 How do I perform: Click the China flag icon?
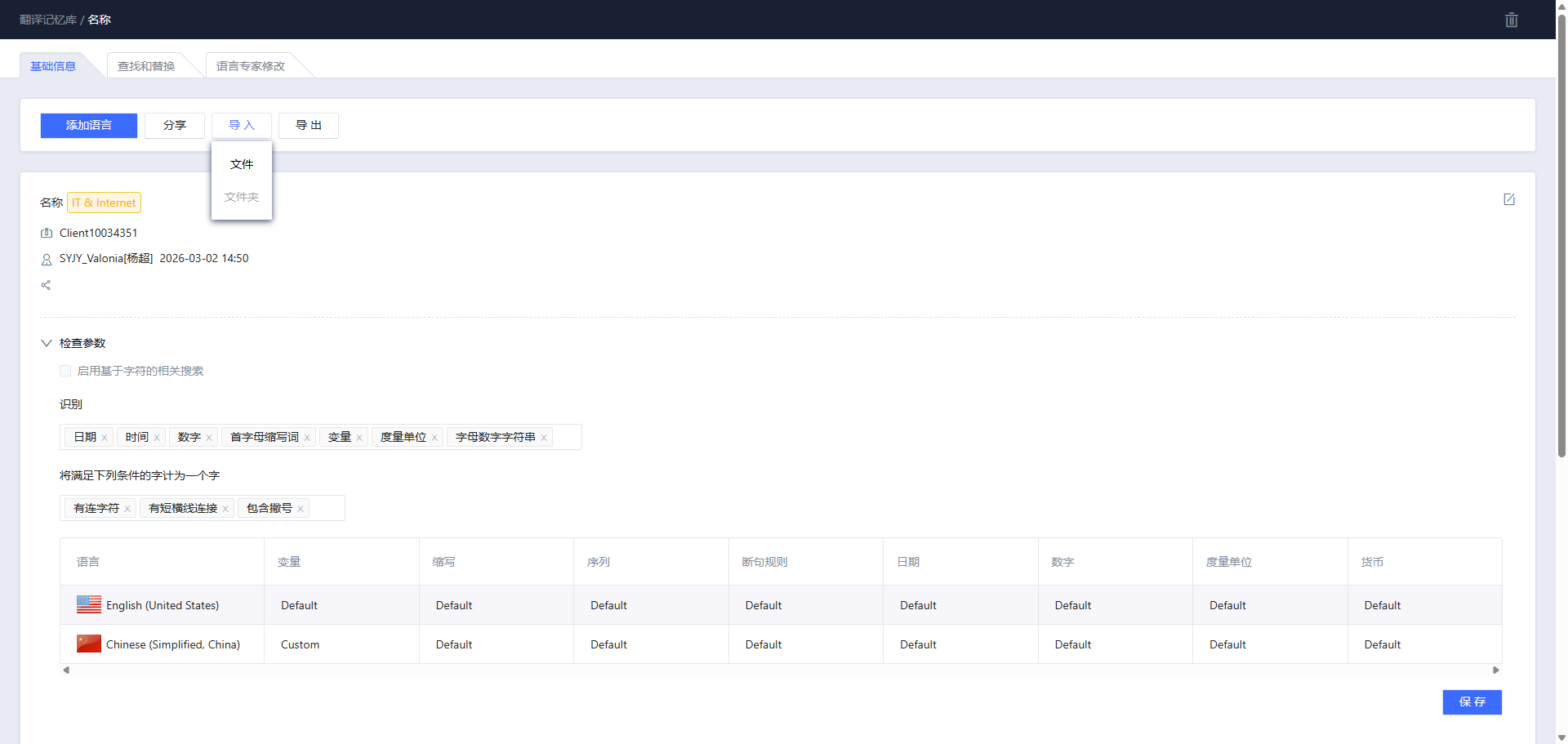(89, 644)
